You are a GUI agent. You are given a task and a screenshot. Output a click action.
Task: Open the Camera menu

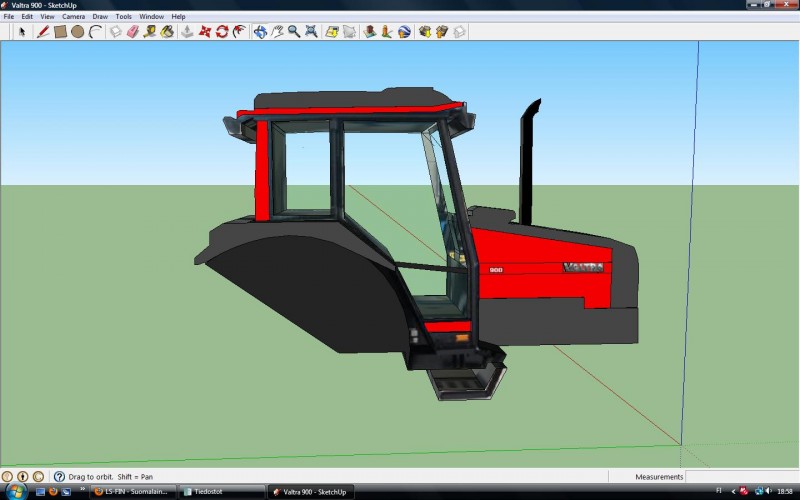pos(73,16)
